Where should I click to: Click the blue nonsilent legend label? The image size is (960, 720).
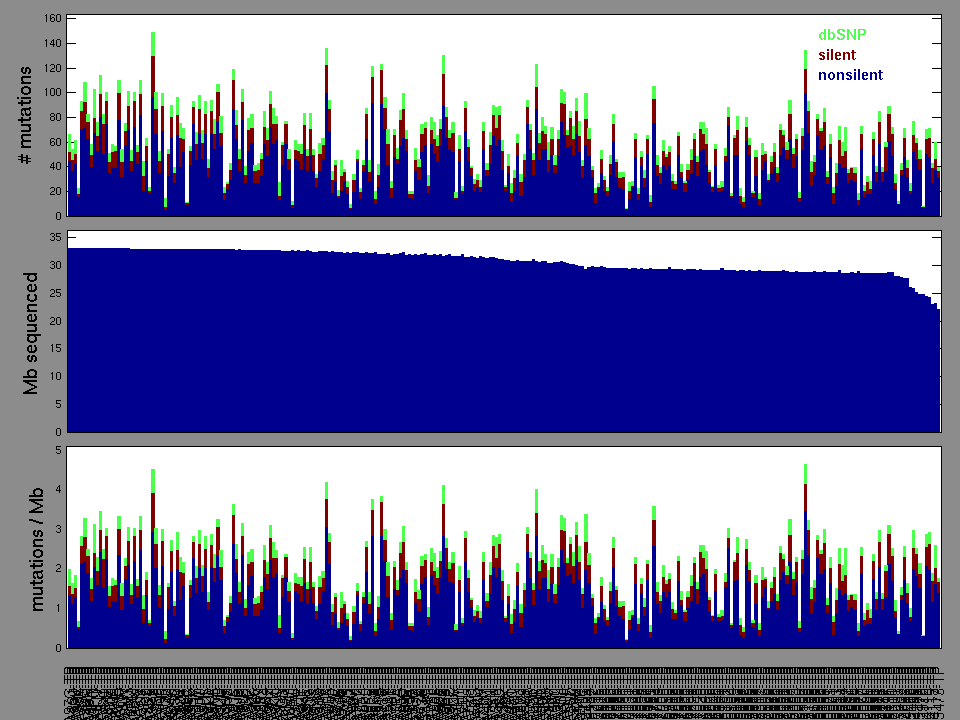850,75
